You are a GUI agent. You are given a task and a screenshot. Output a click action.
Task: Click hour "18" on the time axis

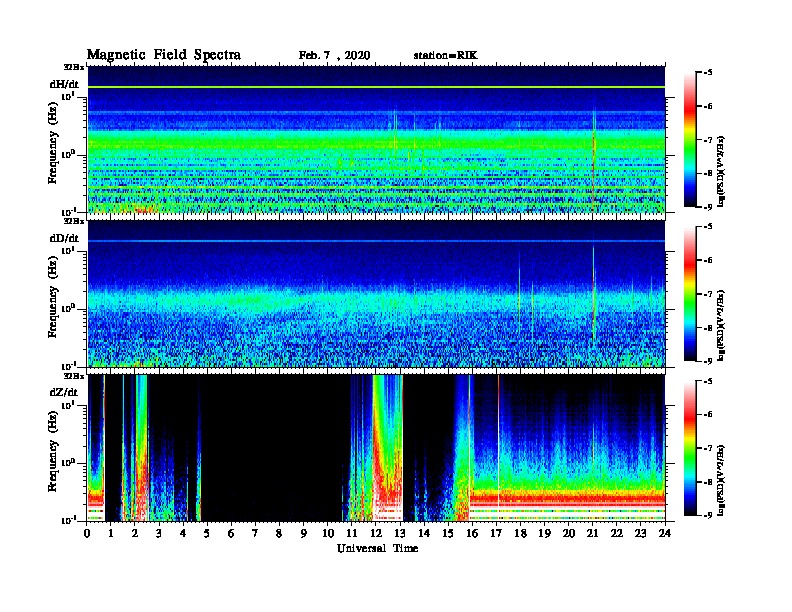point(521,534)
